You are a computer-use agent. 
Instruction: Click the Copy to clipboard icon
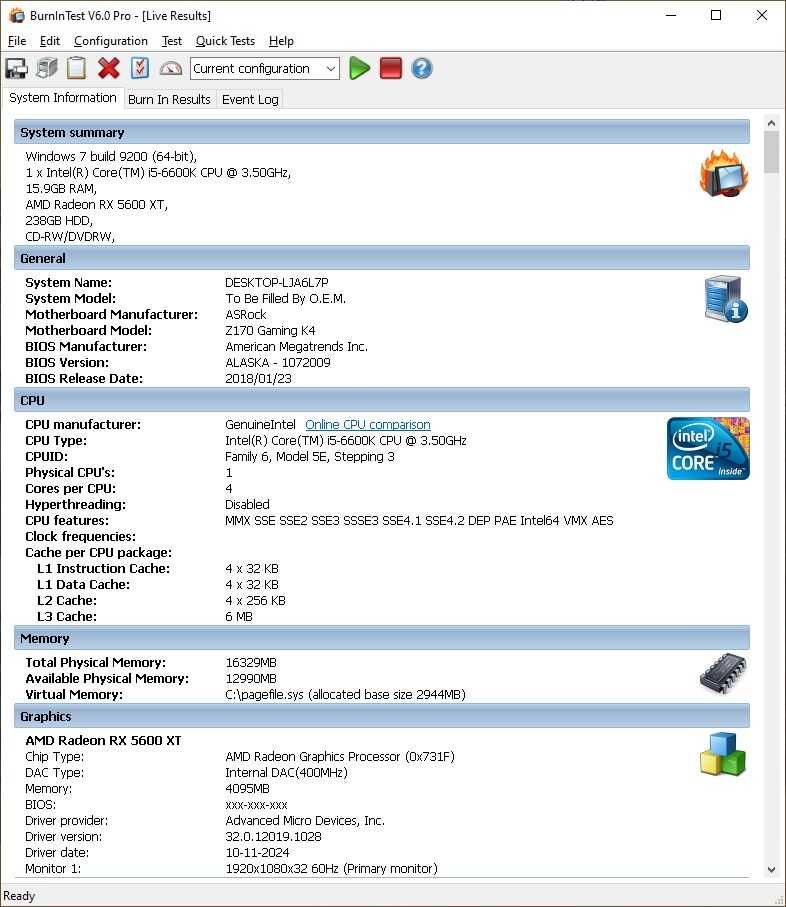pos(77,68)
